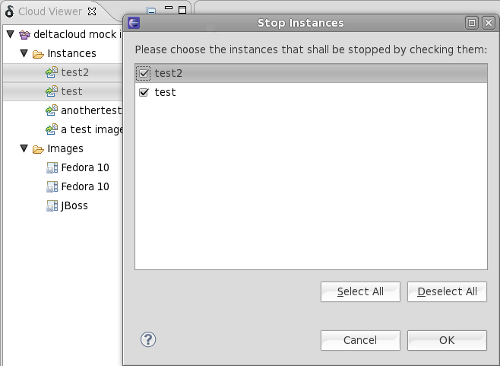Confirm stopping instances with OK

click(447, 340)
